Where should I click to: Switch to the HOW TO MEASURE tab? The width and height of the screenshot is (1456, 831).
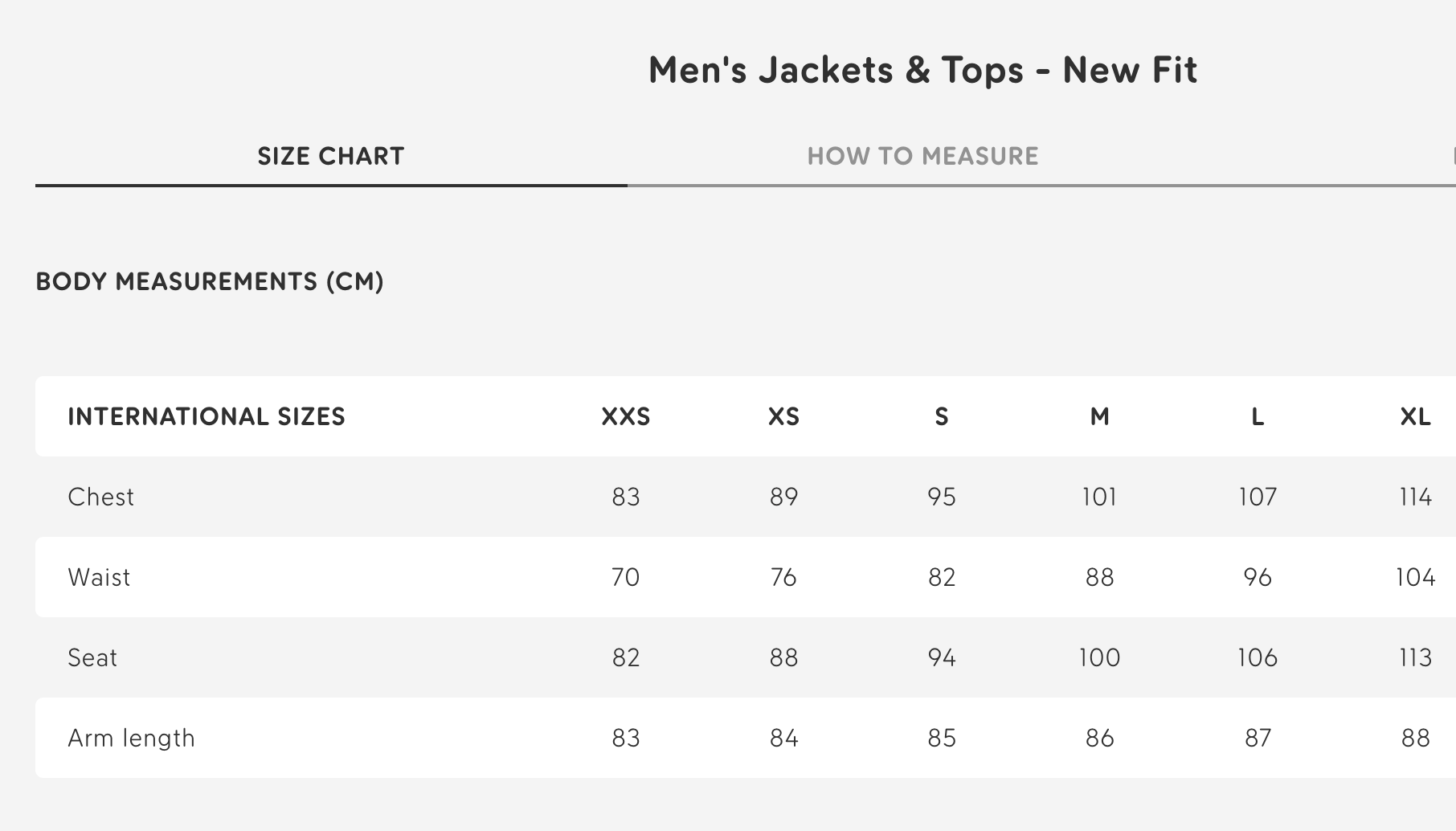[x=922, y=156]
